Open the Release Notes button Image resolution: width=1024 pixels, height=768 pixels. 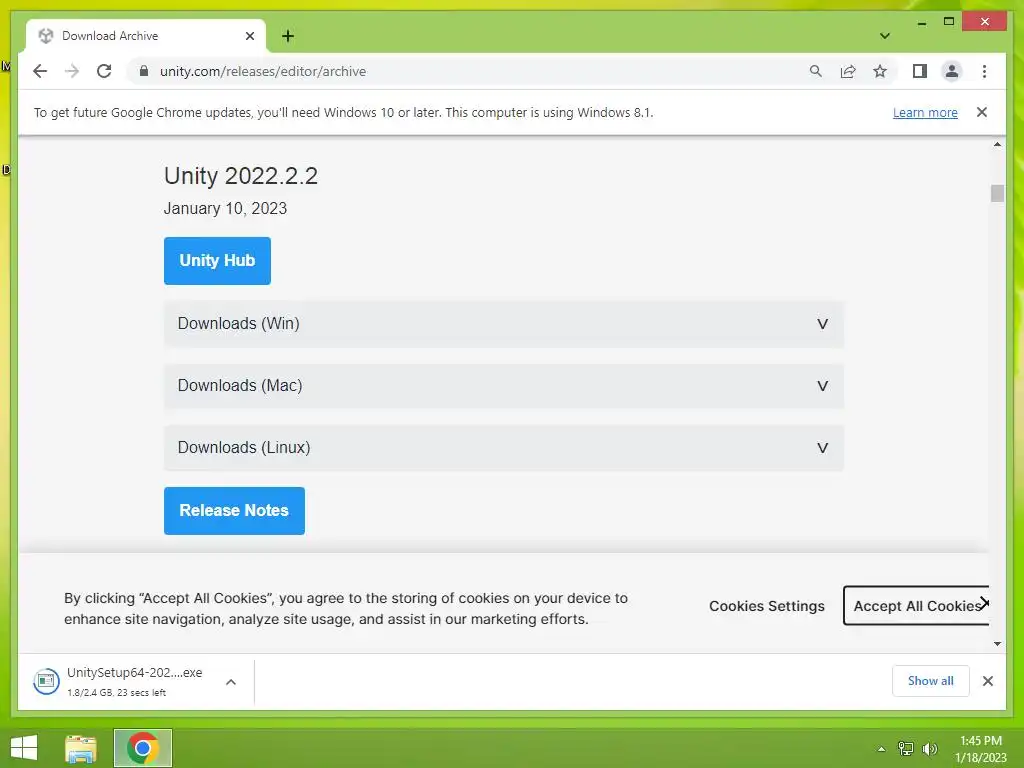[234, 511]
